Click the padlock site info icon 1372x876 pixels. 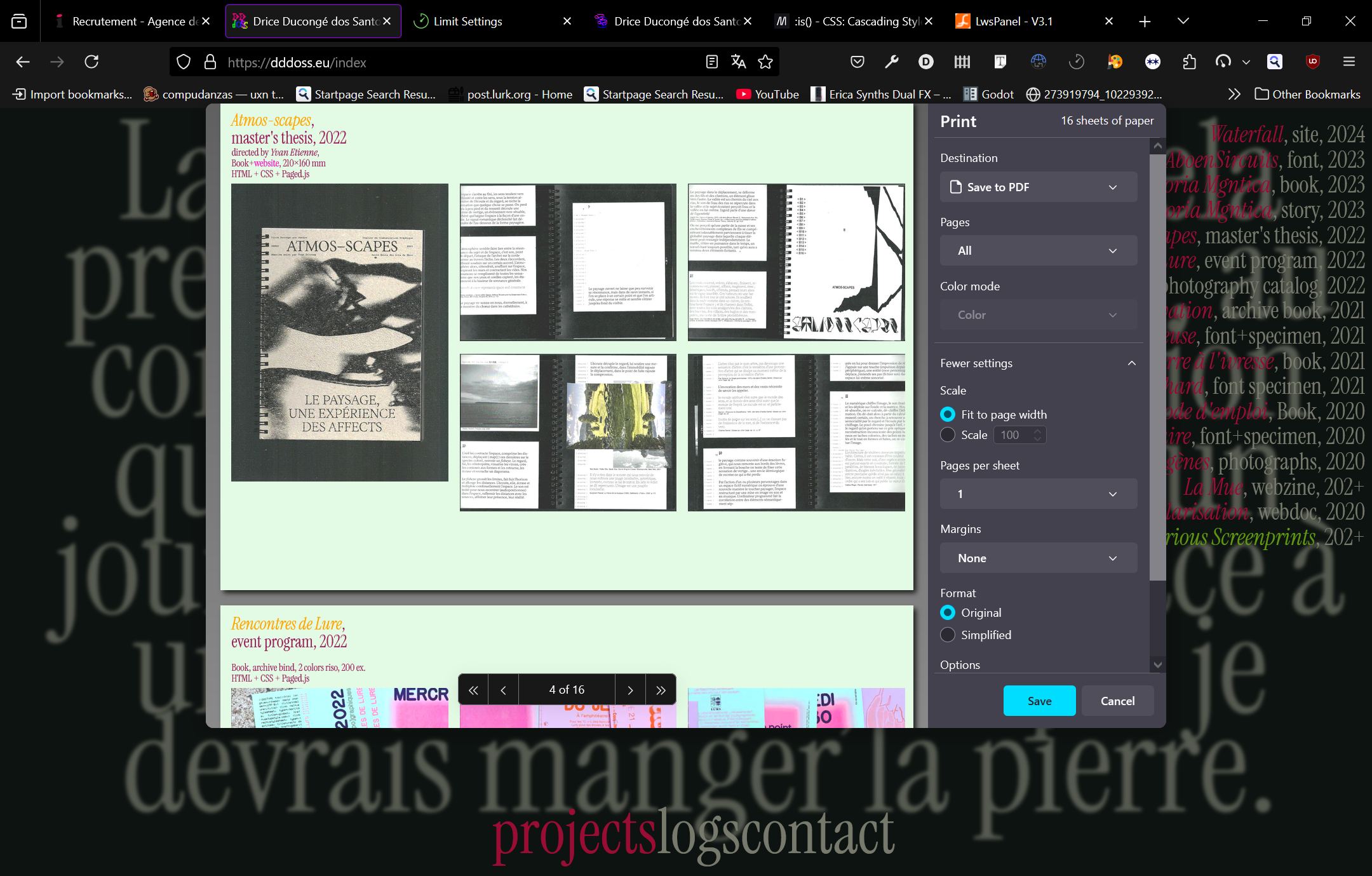[210, 62]
